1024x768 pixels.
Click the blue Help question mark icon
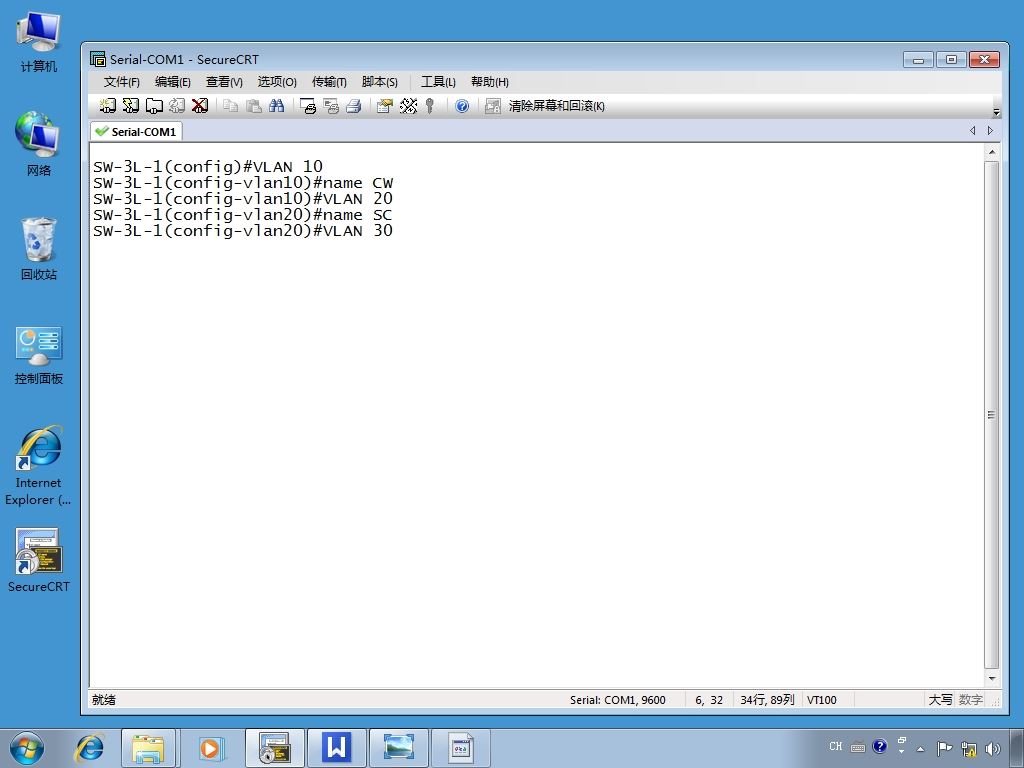point(462,106)
